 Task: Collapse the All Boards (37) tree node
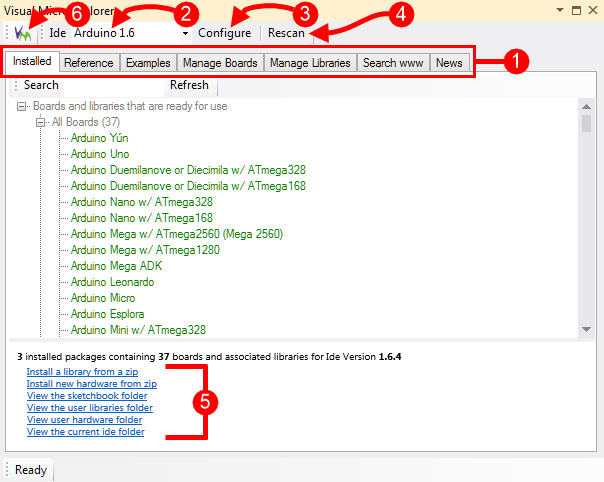41,122
